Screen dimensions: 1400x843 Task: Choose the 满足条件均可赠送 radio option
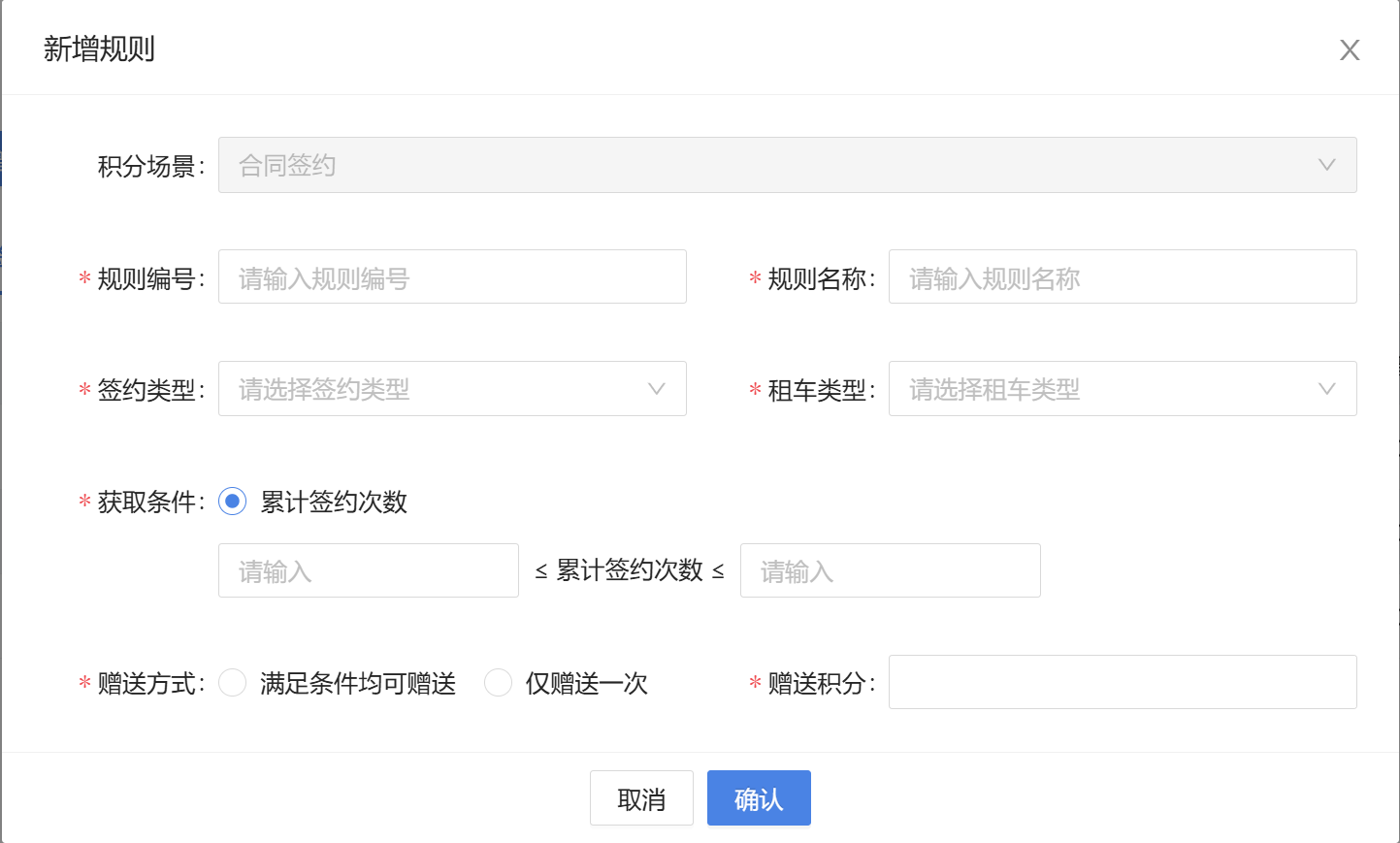[x=233, y=683]
